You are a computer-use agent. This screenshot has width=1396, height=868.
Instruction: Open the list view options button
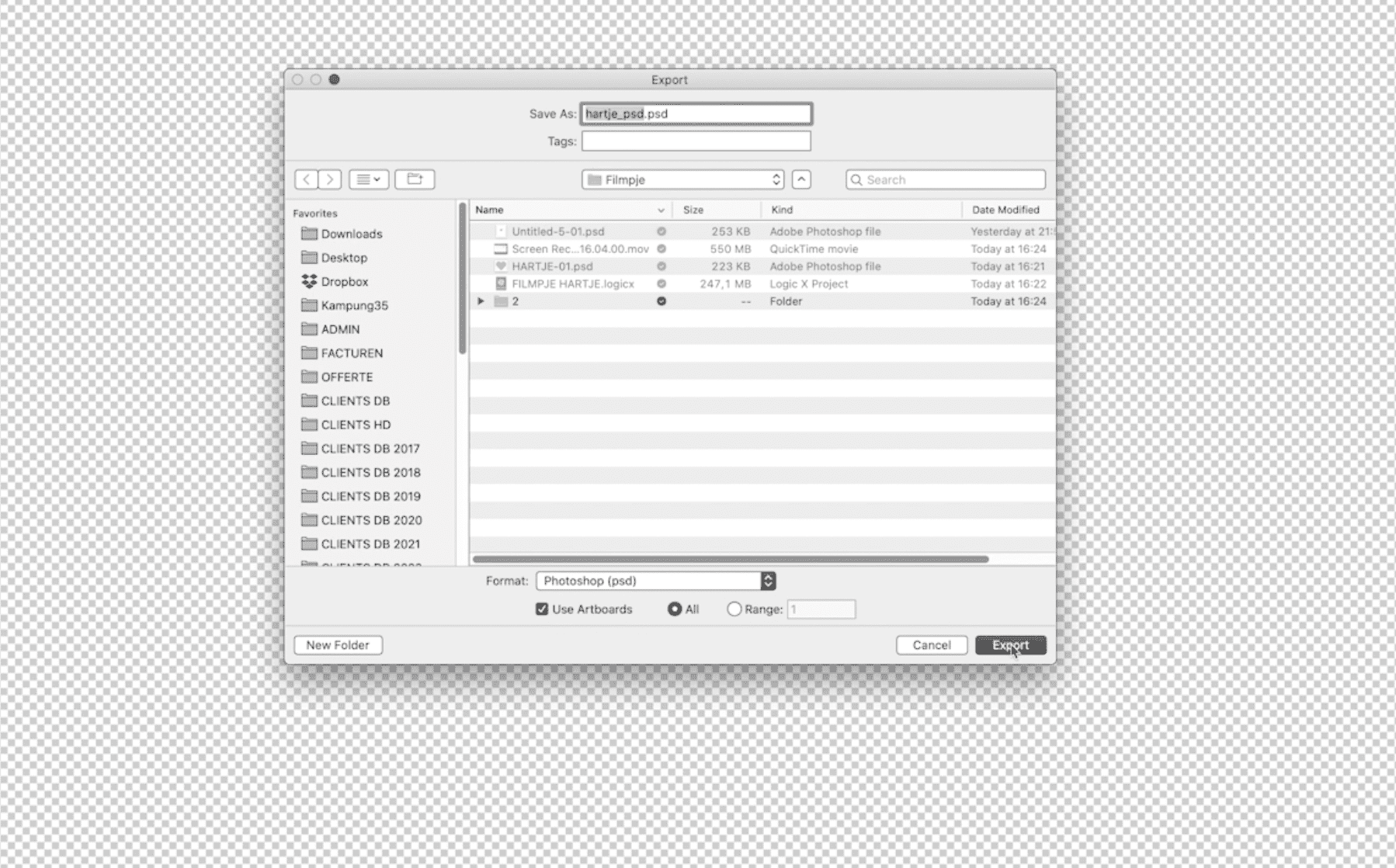click(x=369, y=179)
